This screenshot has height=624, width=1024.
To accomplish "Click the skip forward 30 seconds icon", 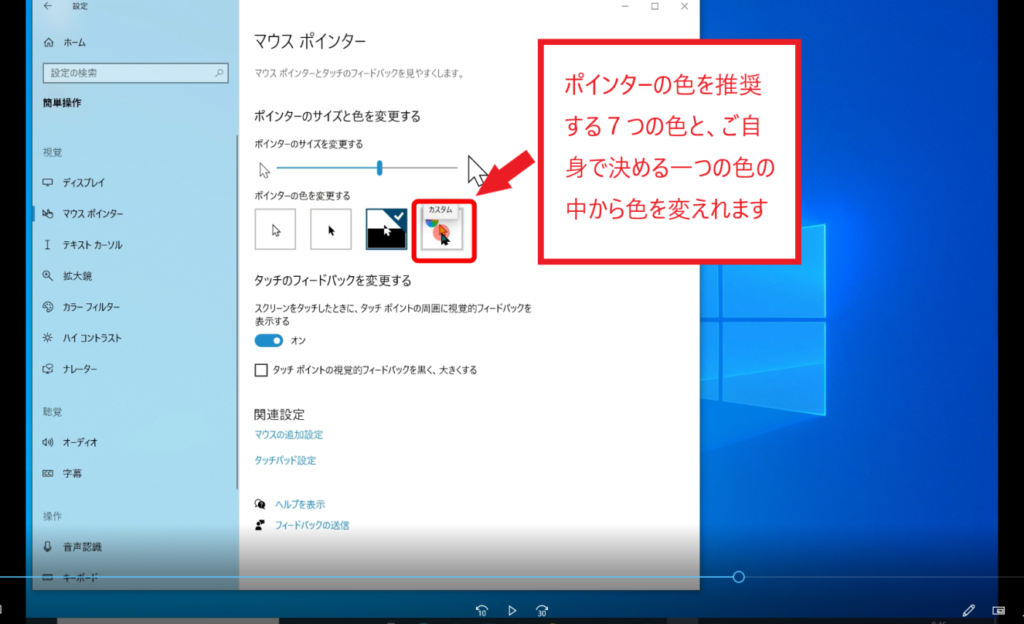I will 542,609.
